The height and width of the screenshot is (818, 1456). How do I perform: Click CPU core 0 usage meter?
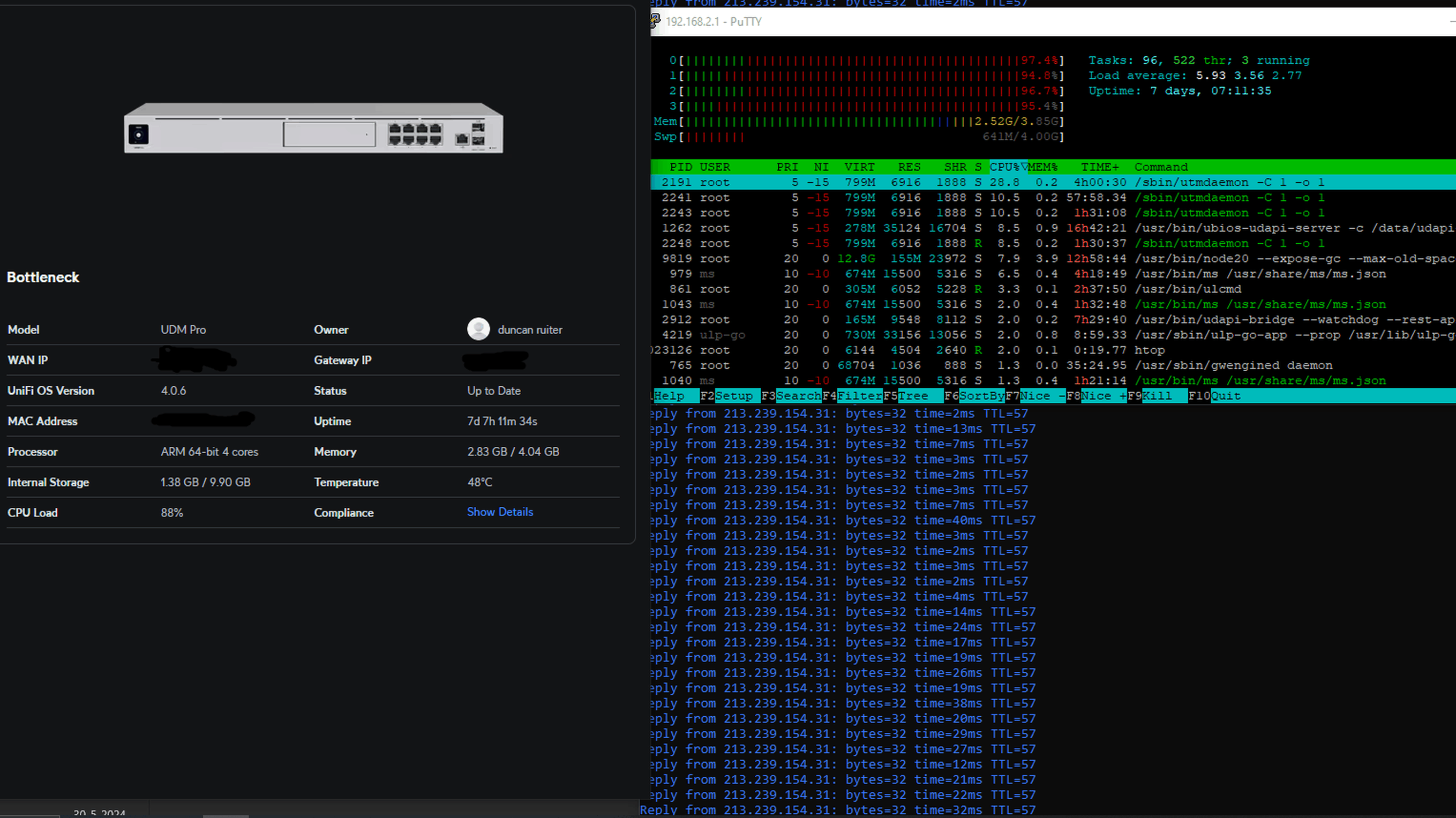[x=867, y=60]
